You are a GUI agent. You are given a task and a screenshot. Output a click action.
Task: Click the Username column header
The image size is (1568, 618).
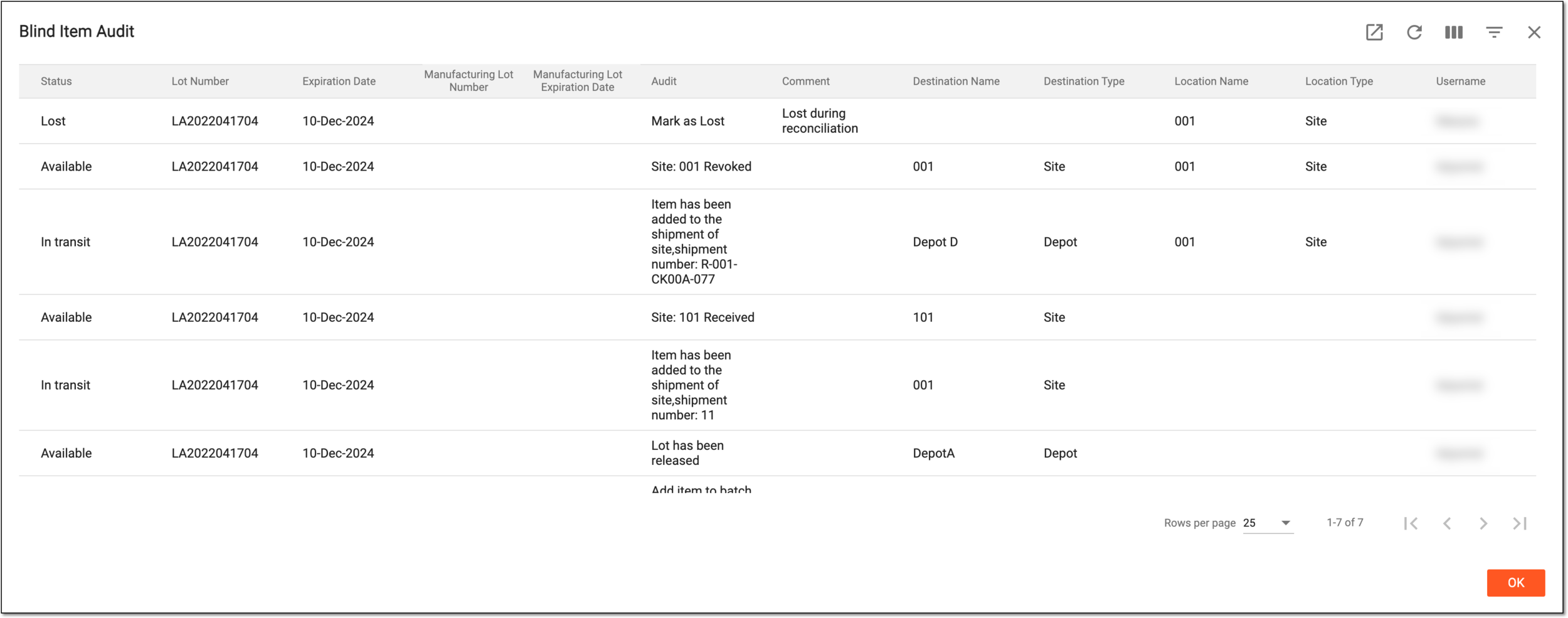click(1461, 81)
